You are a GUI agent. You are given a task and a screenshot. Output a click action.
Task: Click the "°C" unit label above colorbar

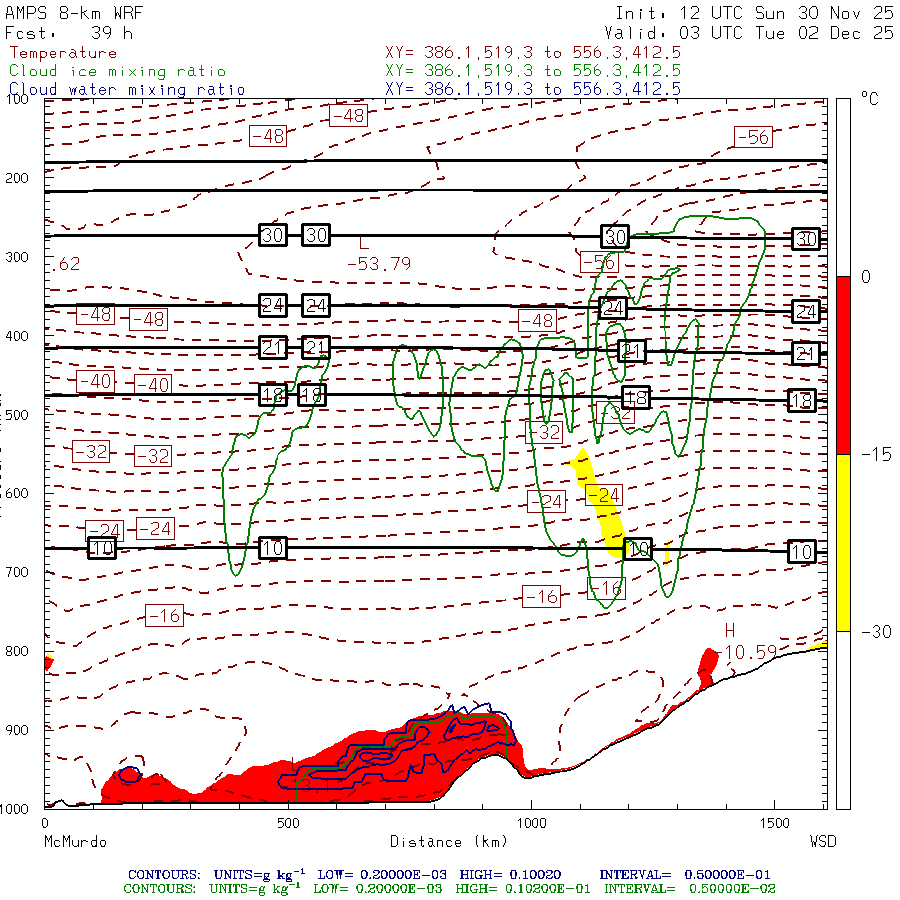tap(870, 99)
